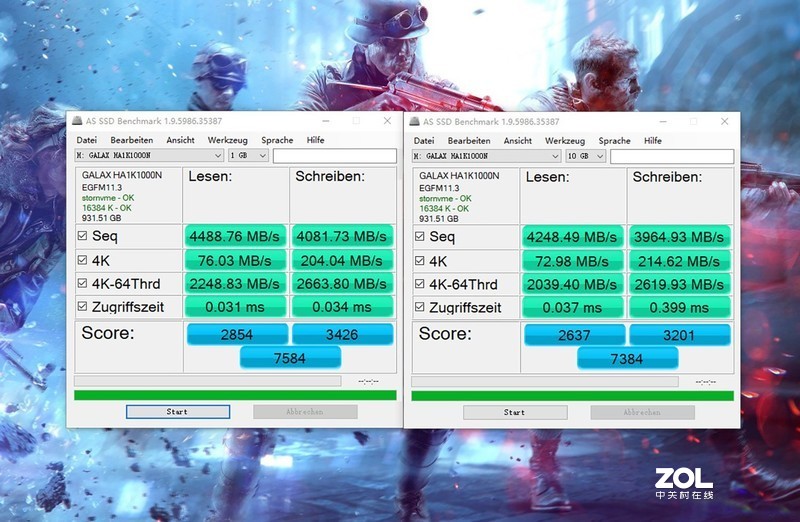The height and width of the screenshot is (522, 800).
Task: Click the AS SSD icon in right window title bar
Action: click(x=414, y=121)
